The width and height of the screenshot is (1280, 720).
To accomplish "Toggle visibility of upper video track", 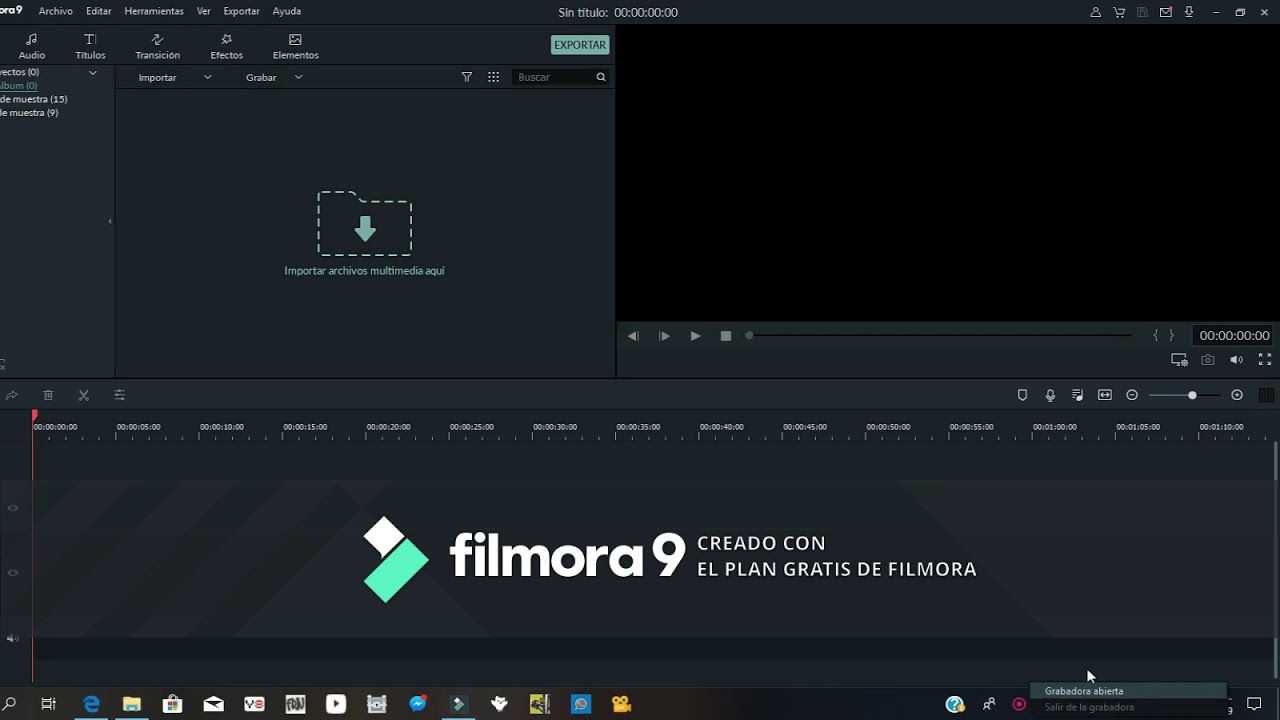I will [x=13, y=508].
